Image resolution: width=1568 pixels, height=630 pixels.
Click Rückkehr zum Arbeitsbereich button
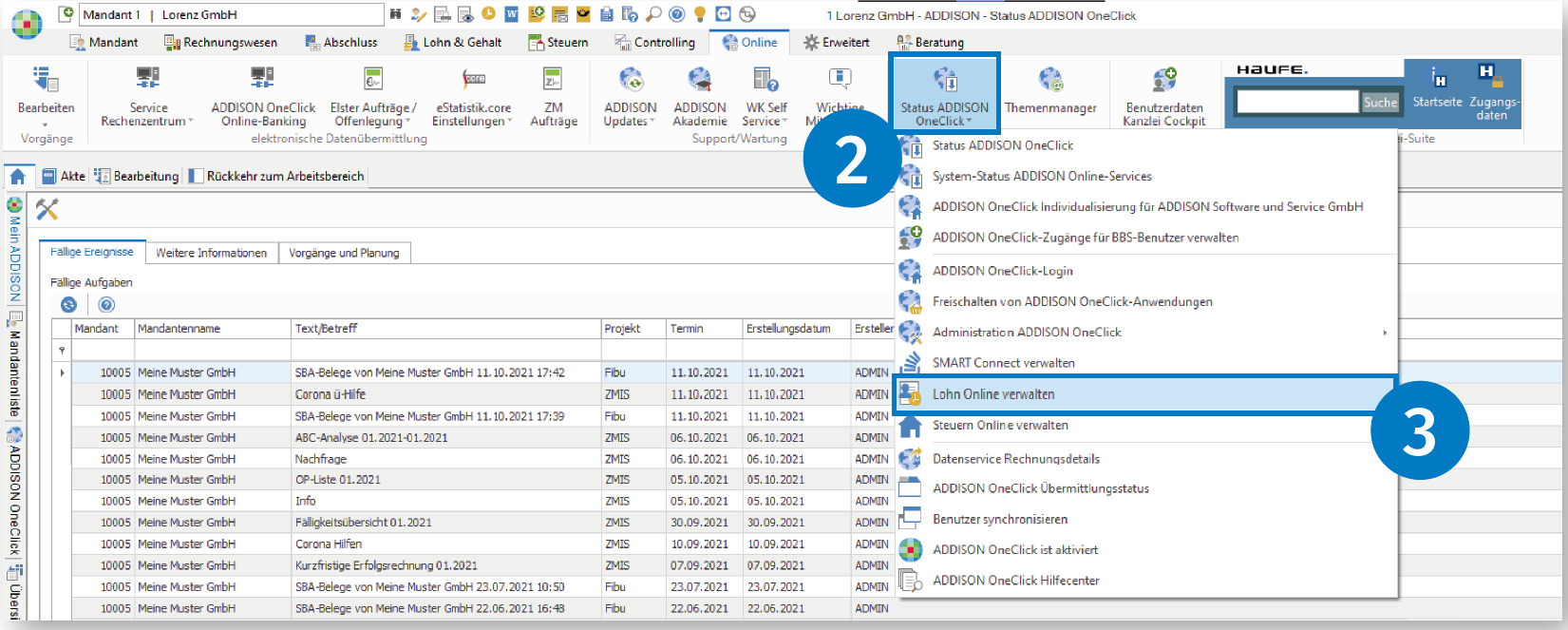coord(276,176)
